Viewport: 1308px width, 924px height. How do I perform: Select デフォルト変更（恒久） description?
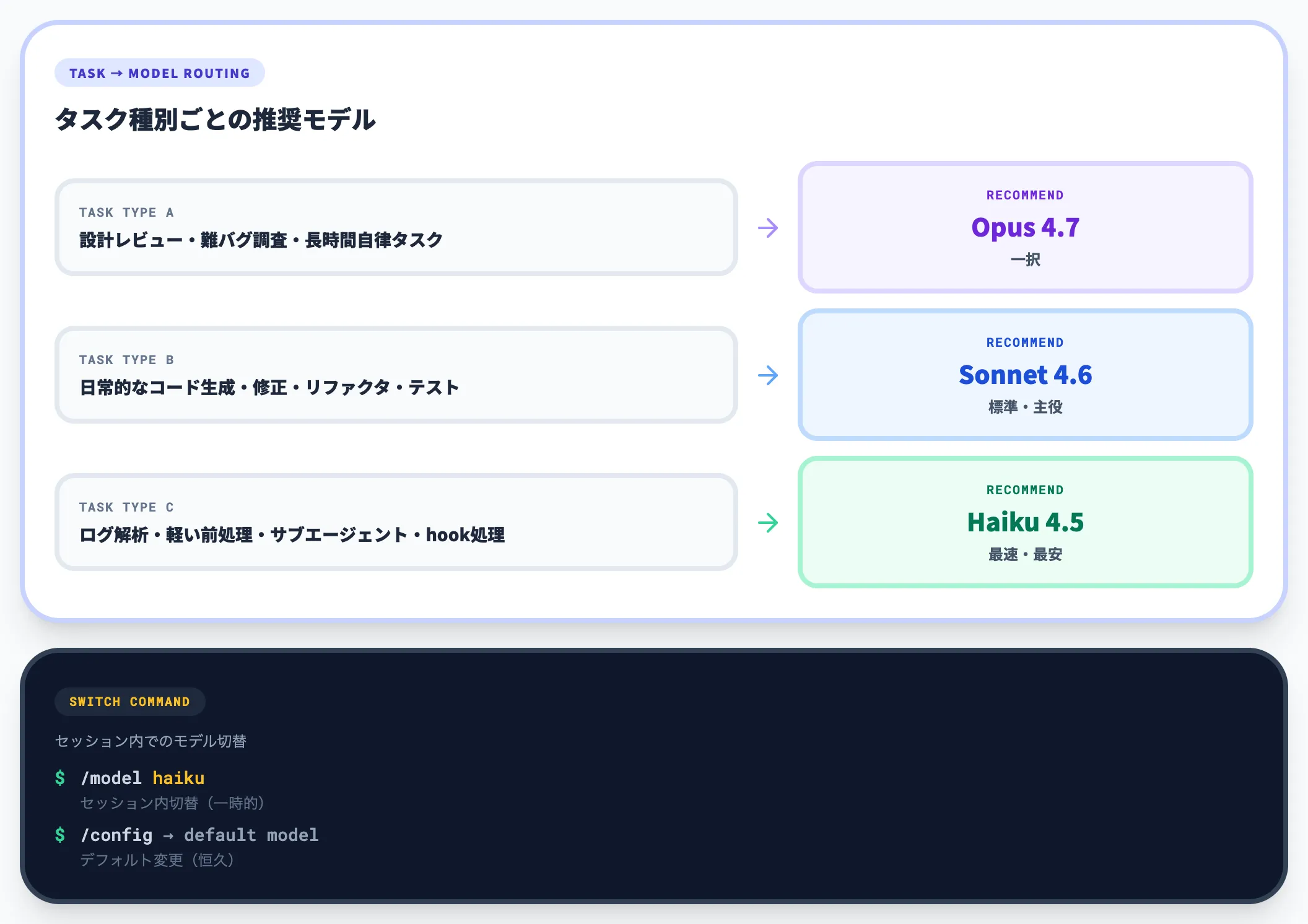(x=157, y=860)
